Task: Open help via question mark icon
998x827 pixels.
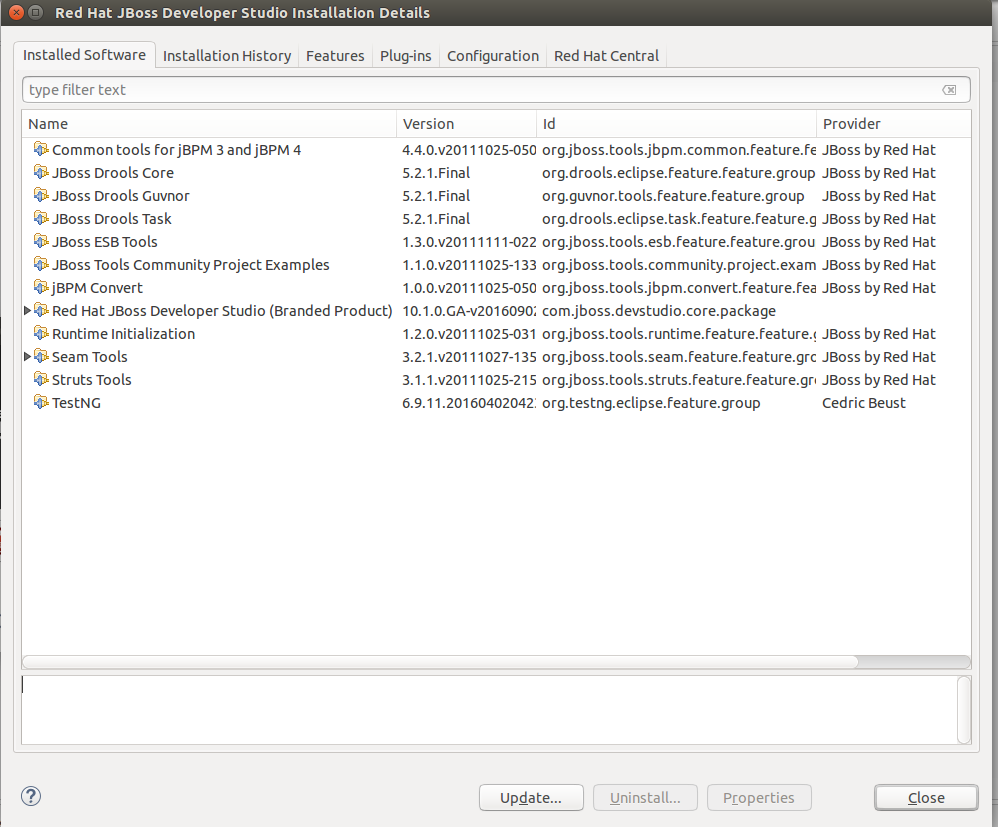Action: pyautogui.click(x=31, y=796)
